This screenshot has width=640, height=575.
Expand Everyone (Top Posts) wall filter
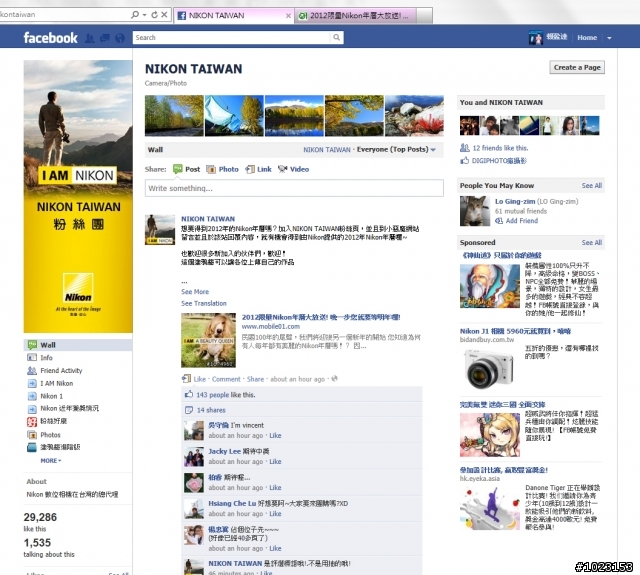pos(396,150)
